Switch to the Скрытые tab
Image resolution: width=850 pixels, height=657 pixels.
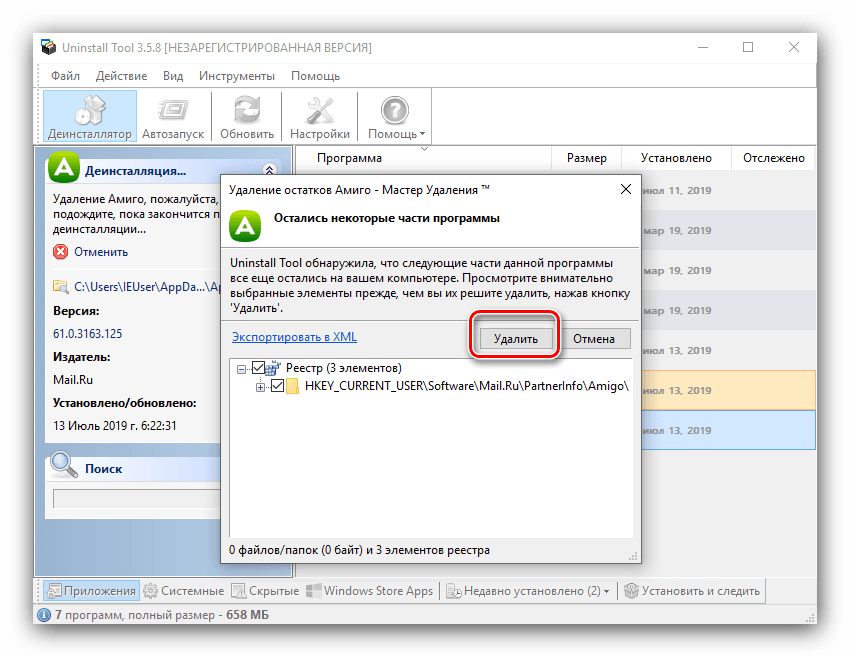point(265,591)
